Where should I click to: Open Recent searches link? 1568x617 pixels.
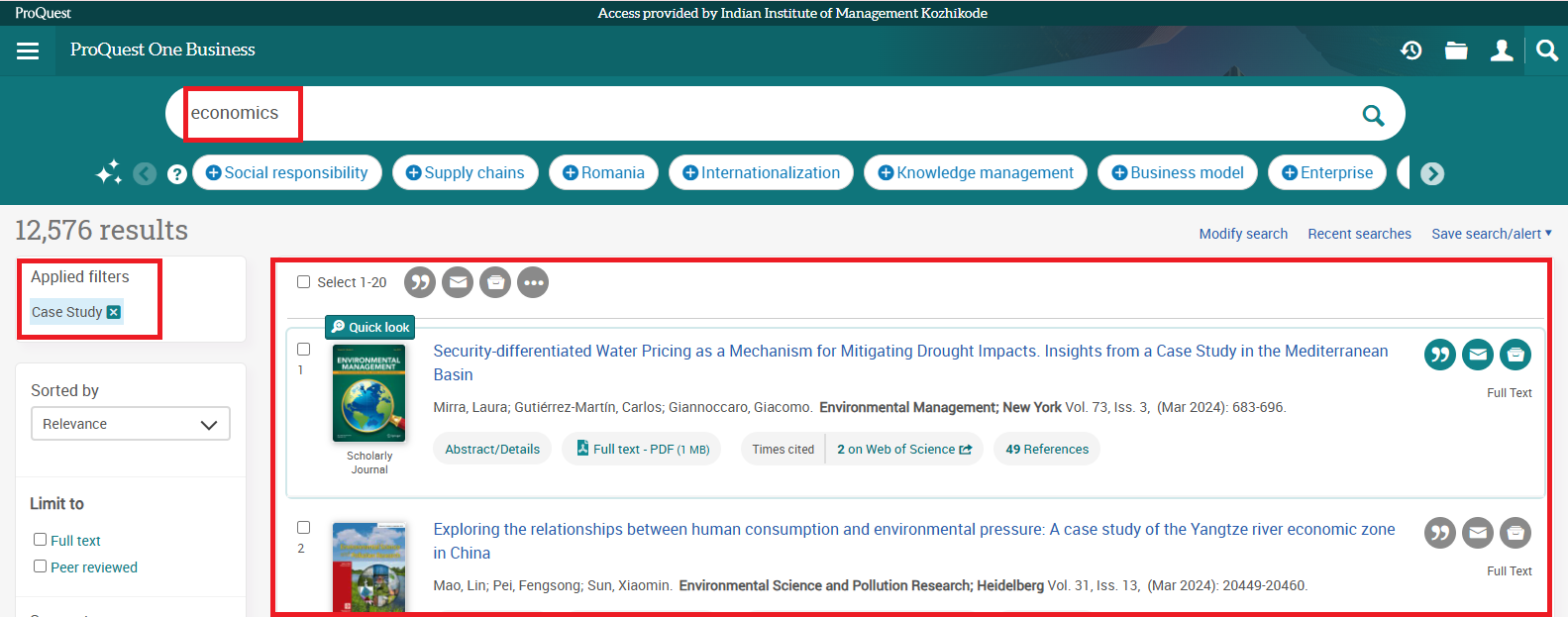click(1359, 234)
